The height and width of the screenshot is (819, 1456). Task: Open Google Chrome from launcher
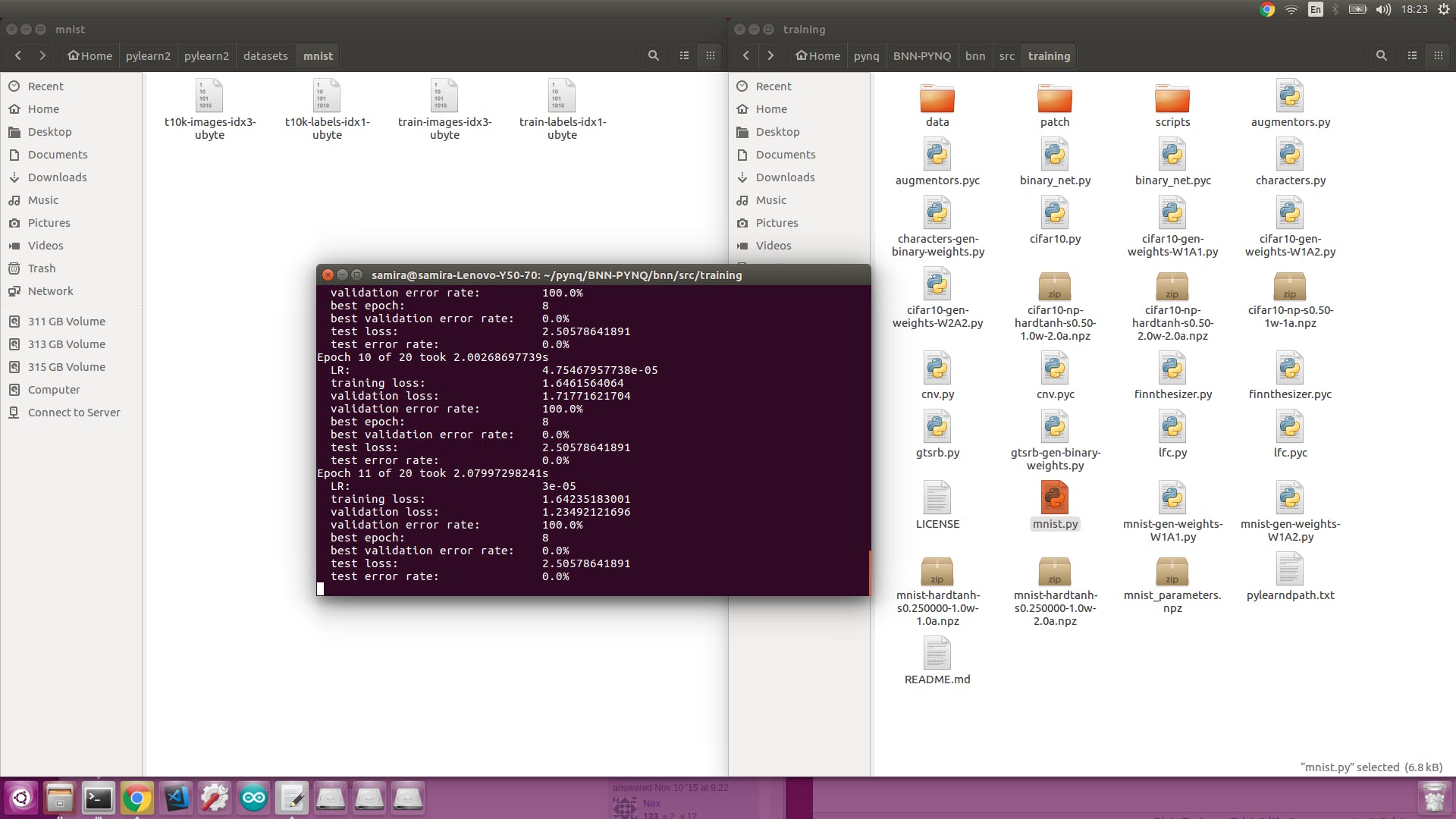coord(136,798)
